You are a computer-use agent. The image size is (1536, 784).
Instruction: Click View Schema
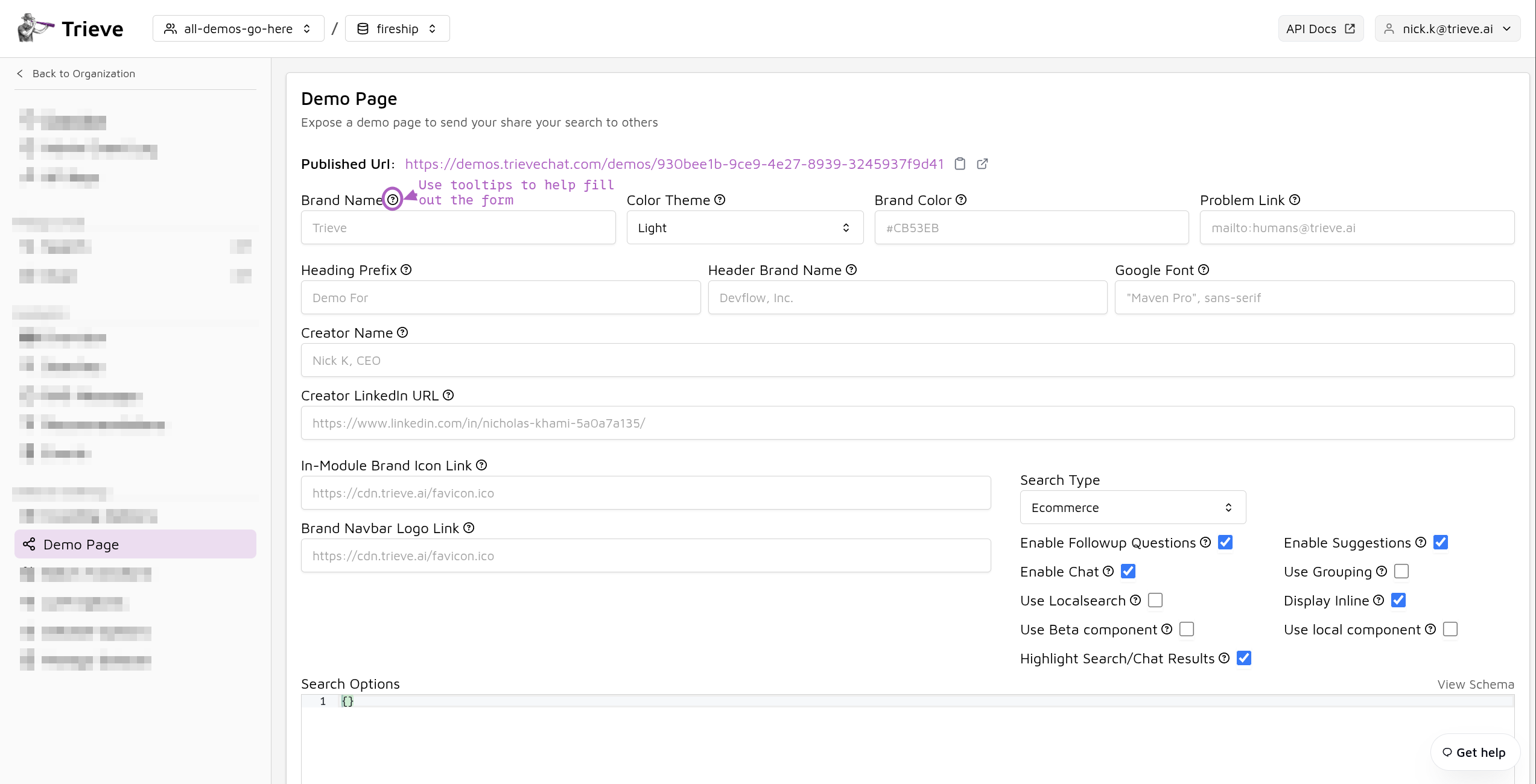1476,684
